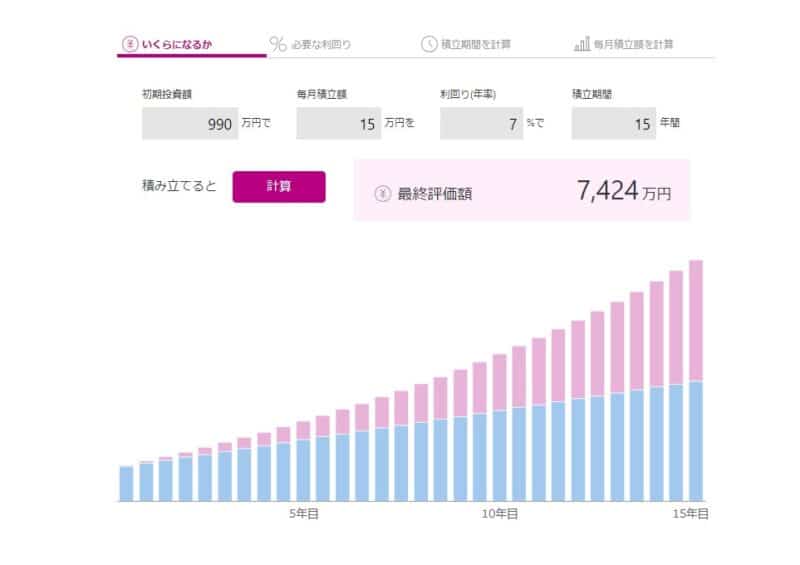Click the 初期投資額 label
Viewport: 800px width, 565px height.
click(167, 94)
